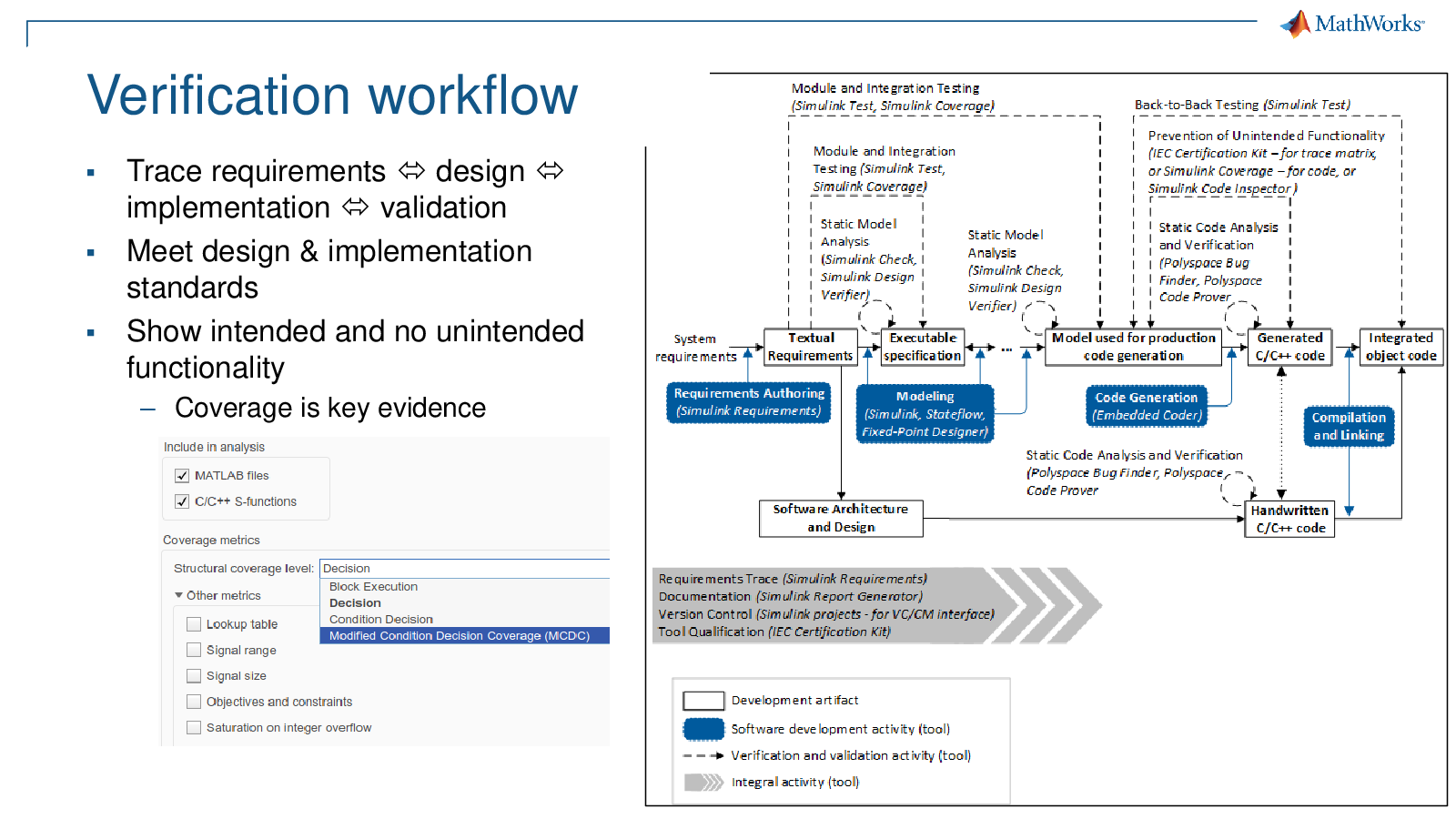
Task: Click 'Include in analysis' label
Action: [214, 447]
